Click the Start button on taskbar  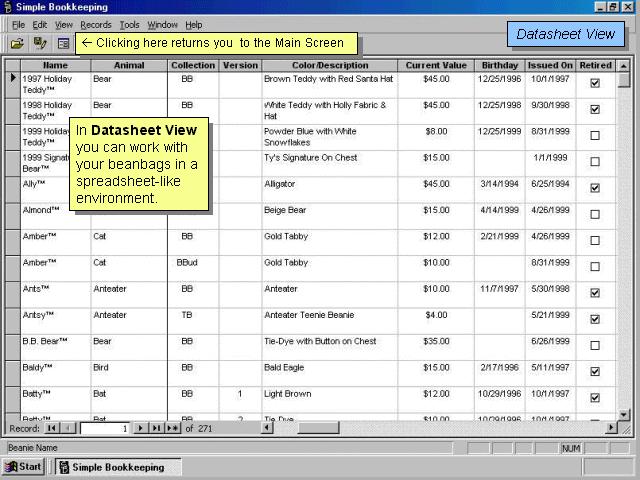pos(24,467)
